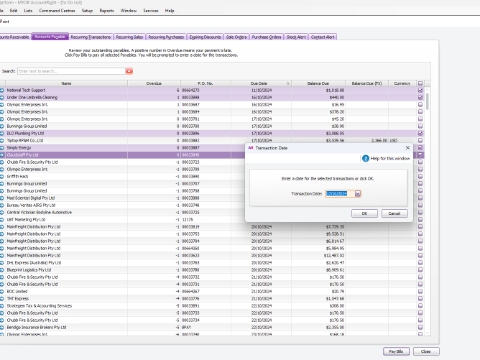Clear the search with the red icon
The height and width of the screenshot is (360, 480).
pos(129,71)
